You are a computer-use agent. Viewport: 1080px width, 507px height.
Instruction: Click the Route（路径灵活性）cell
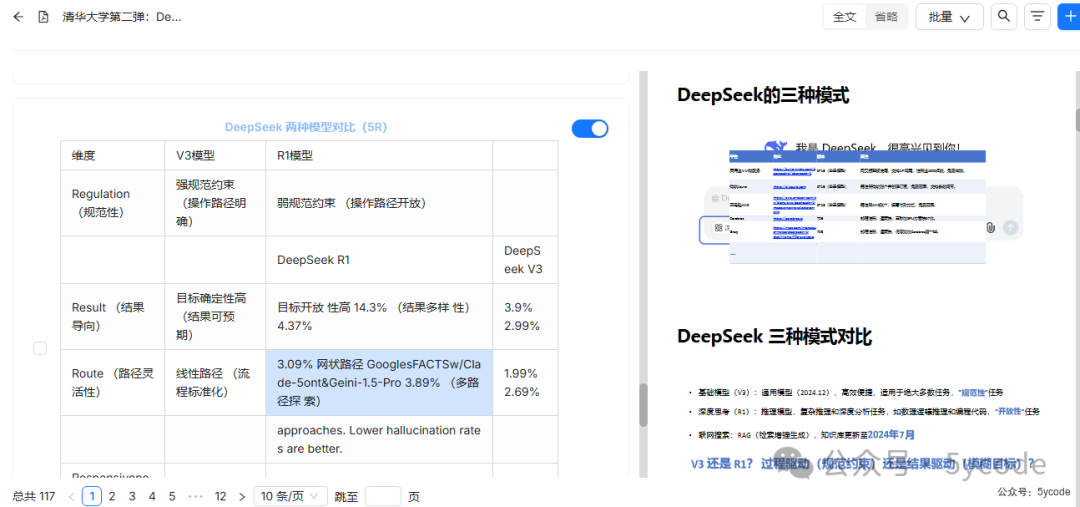(112, 382)
